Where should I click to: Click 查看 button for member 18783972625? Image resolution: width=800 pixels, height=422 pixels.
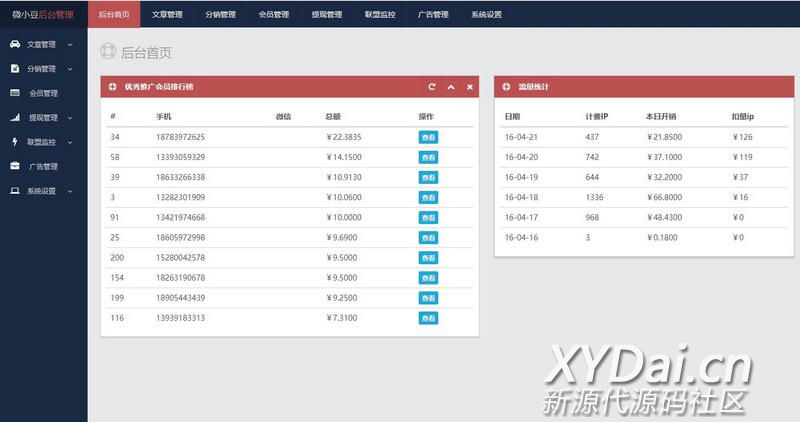(428, 137)
